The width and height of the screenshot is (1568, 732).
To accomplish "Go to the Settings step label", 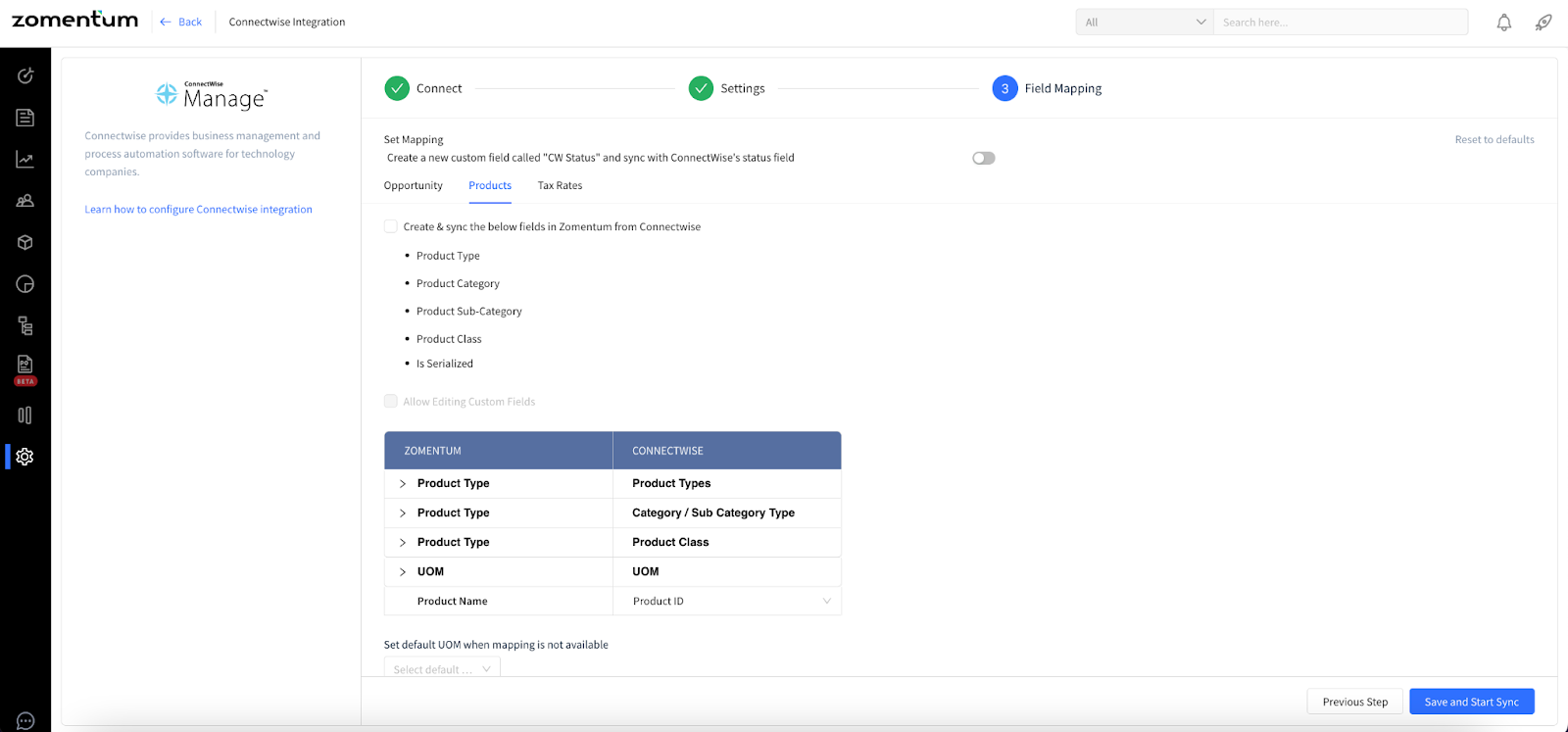I will click(x=743, y=88).
